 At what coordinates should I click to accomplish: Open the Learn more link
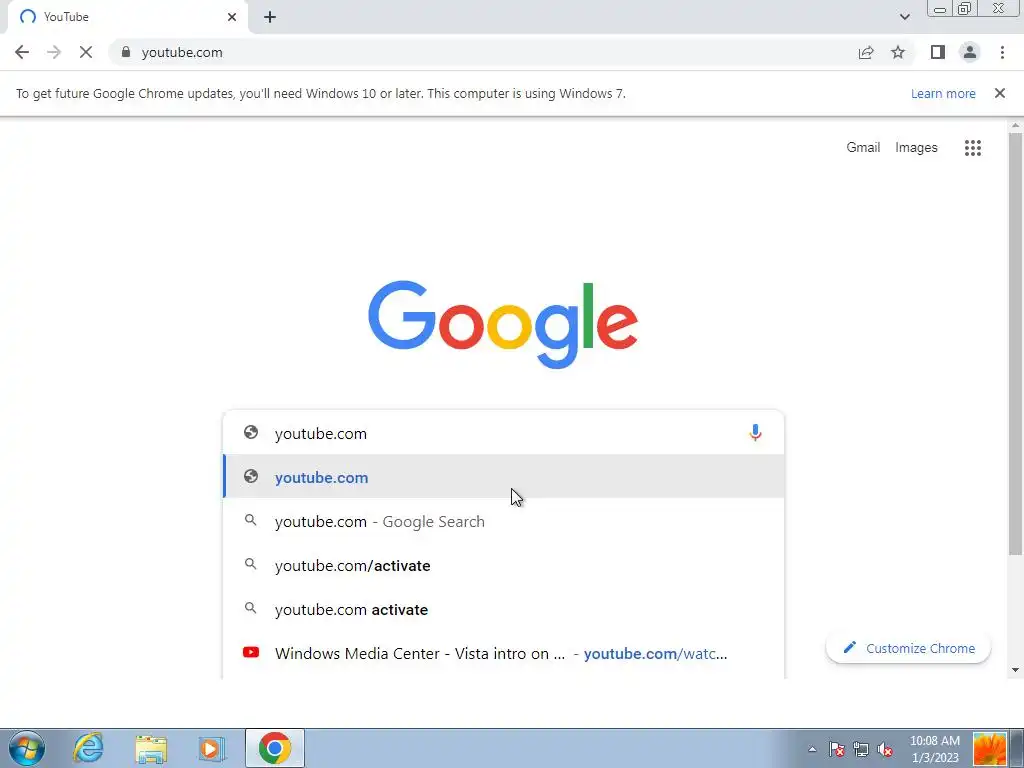[943, 93]
